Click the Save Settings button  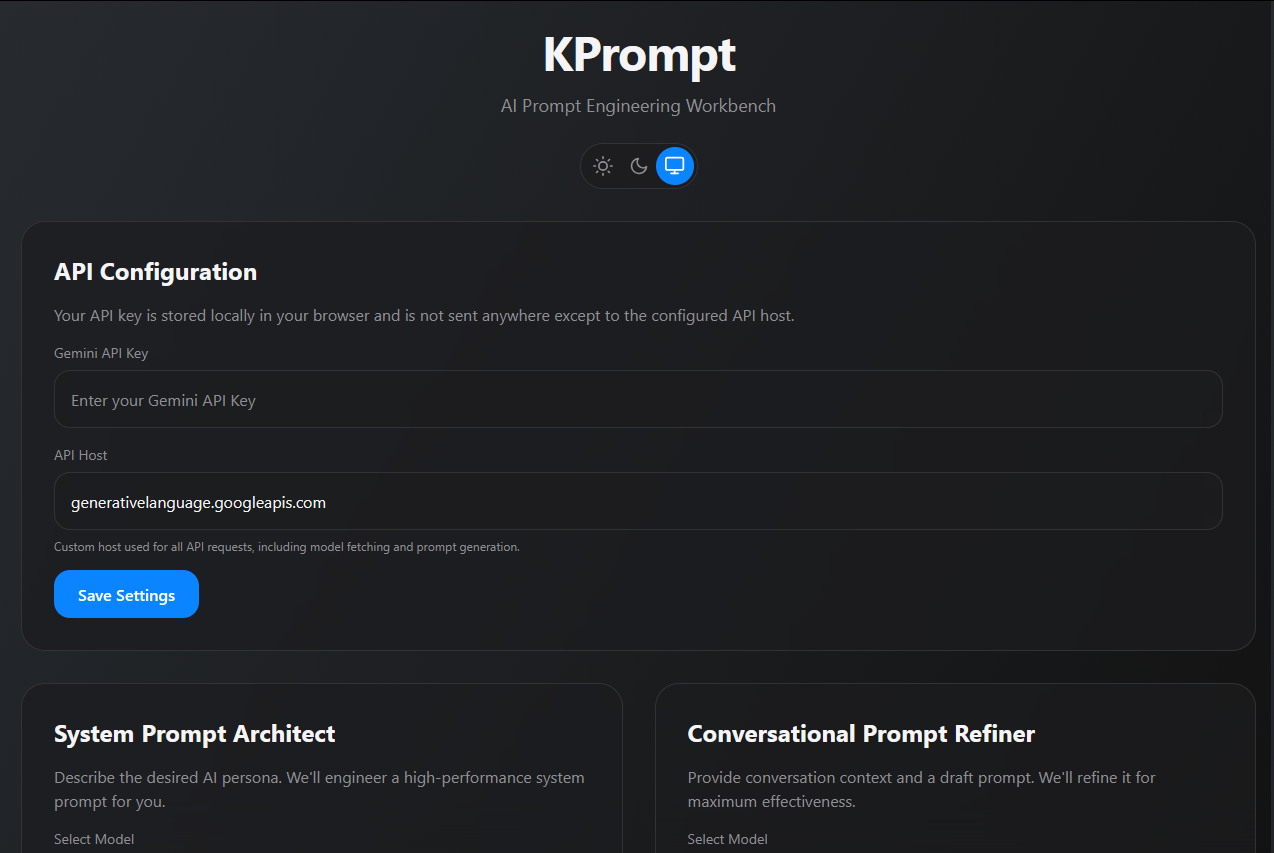[126, 594]
